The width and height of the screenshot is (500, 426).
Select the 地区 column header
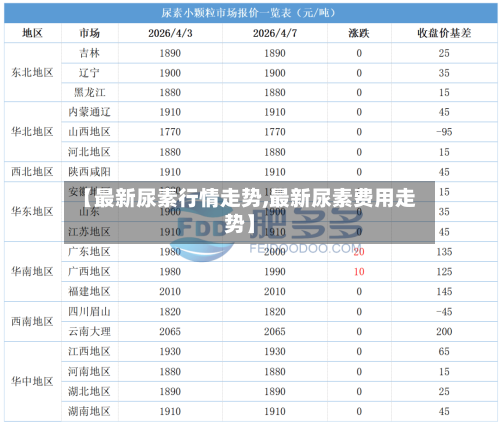coord(33,33)
